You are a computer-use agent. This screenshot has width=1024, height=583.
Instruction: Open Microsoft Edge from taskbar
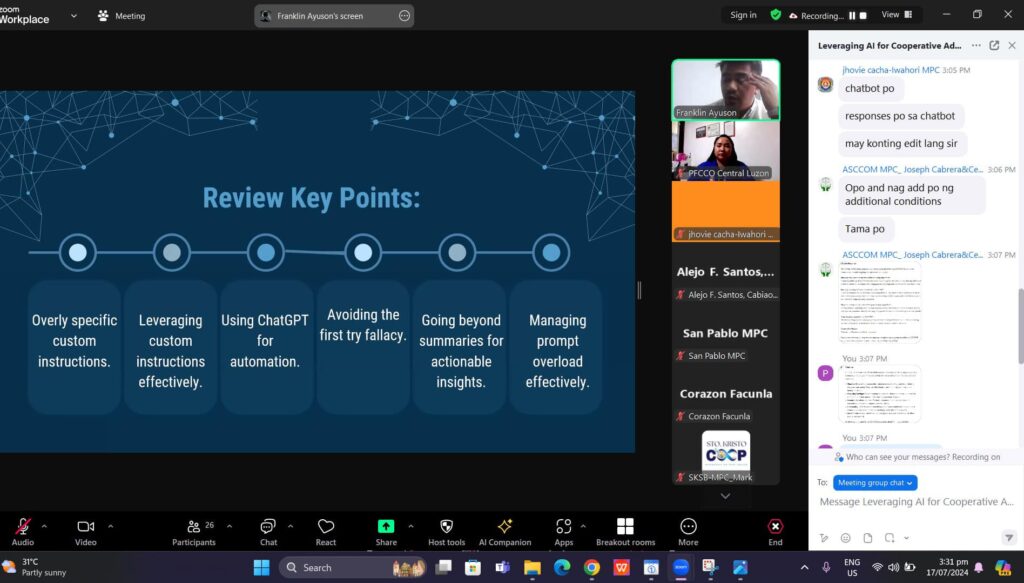(562, 567)
